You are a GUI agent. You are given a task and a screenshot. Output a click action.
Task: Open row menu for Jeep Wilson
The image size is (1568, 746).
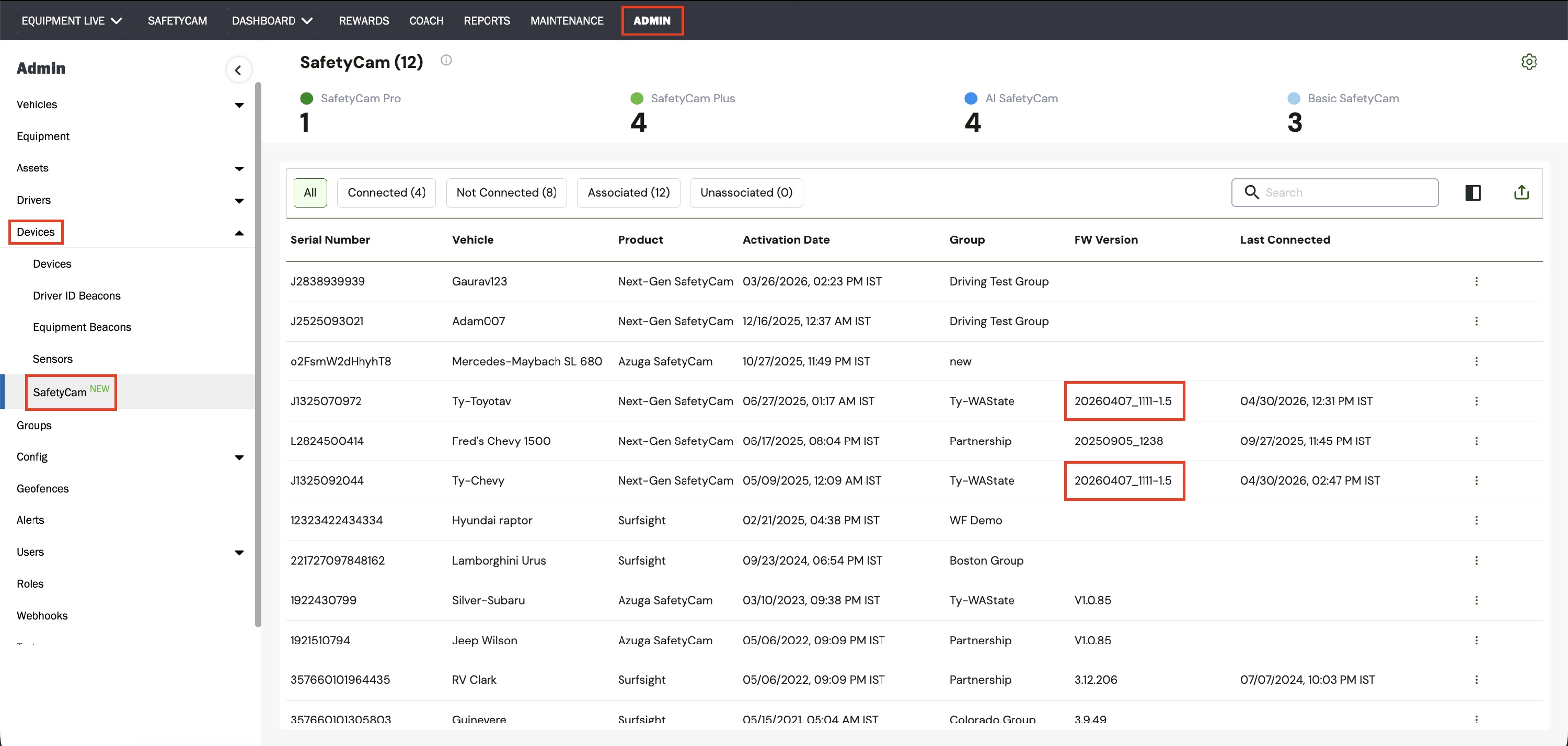coord(1476,640)
